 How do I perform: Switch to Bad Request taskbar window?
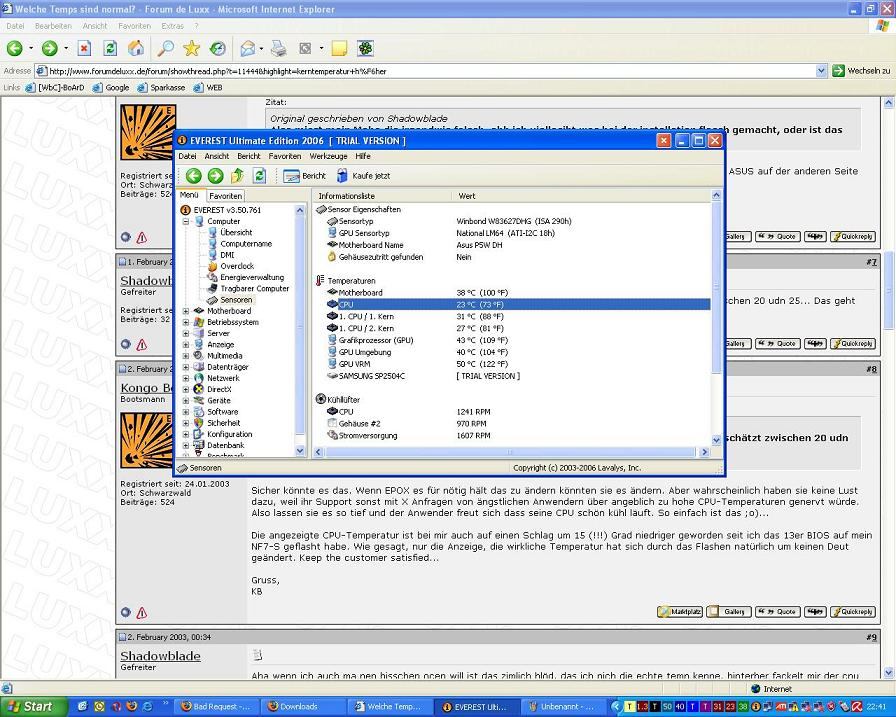click(x=216, y=707)
